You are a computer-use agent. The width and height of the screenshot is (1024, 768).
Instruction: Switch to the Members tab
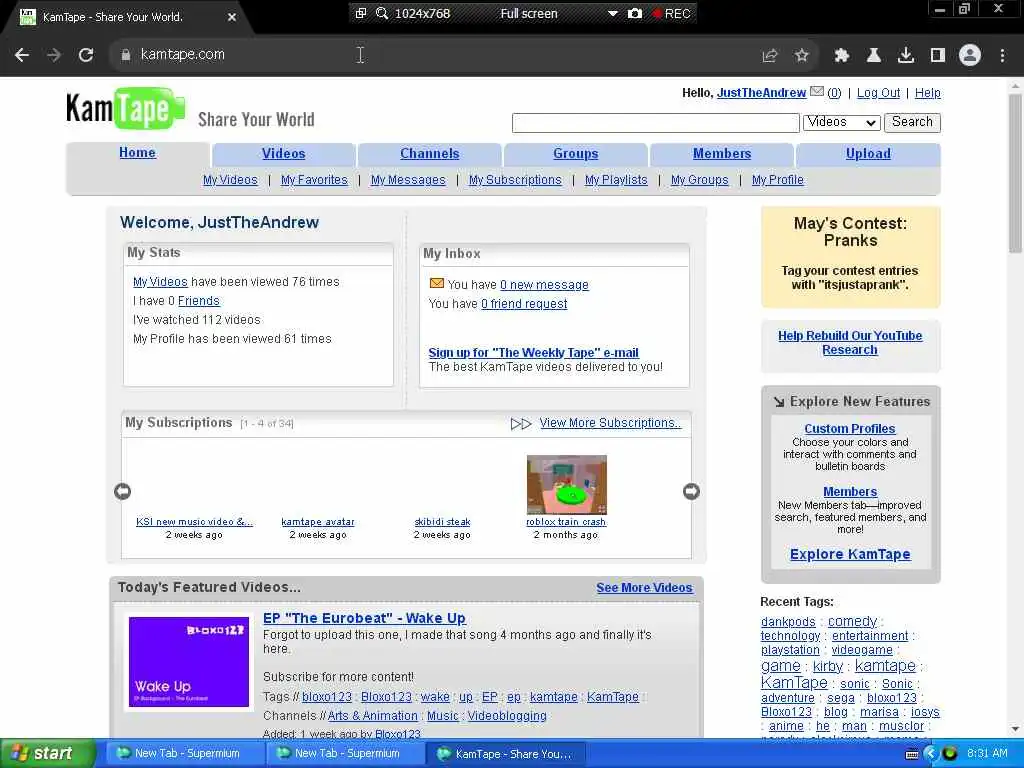[722, 154]
